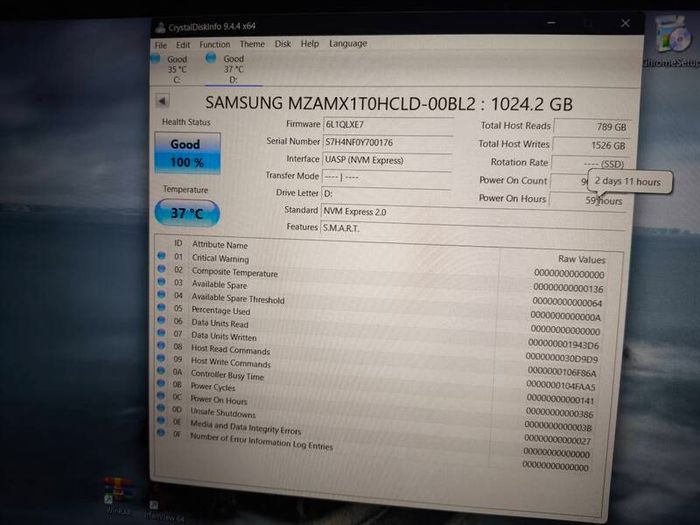This screenshot has height=525, width=700.
Task: Open the ChromeSetup desktop icon
Action: [x=673, y=43]
